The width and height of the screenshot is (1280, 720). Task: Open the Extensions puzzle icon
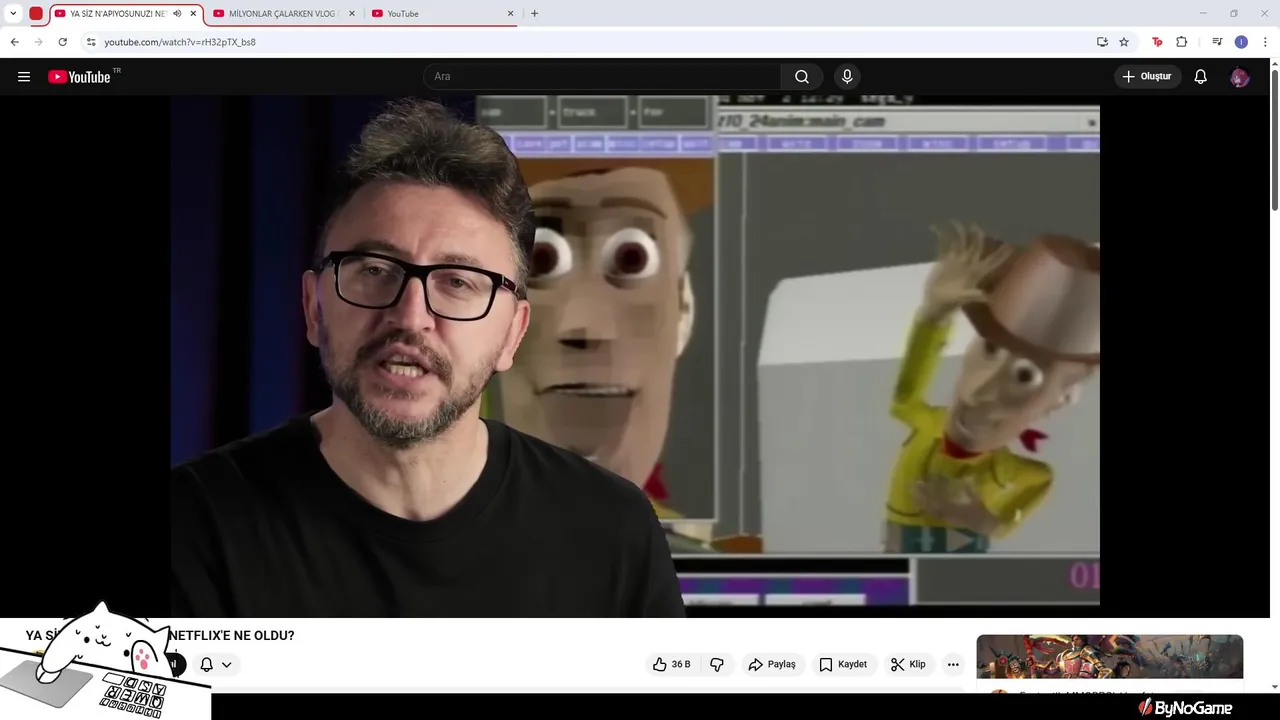tap(1181, 42)
